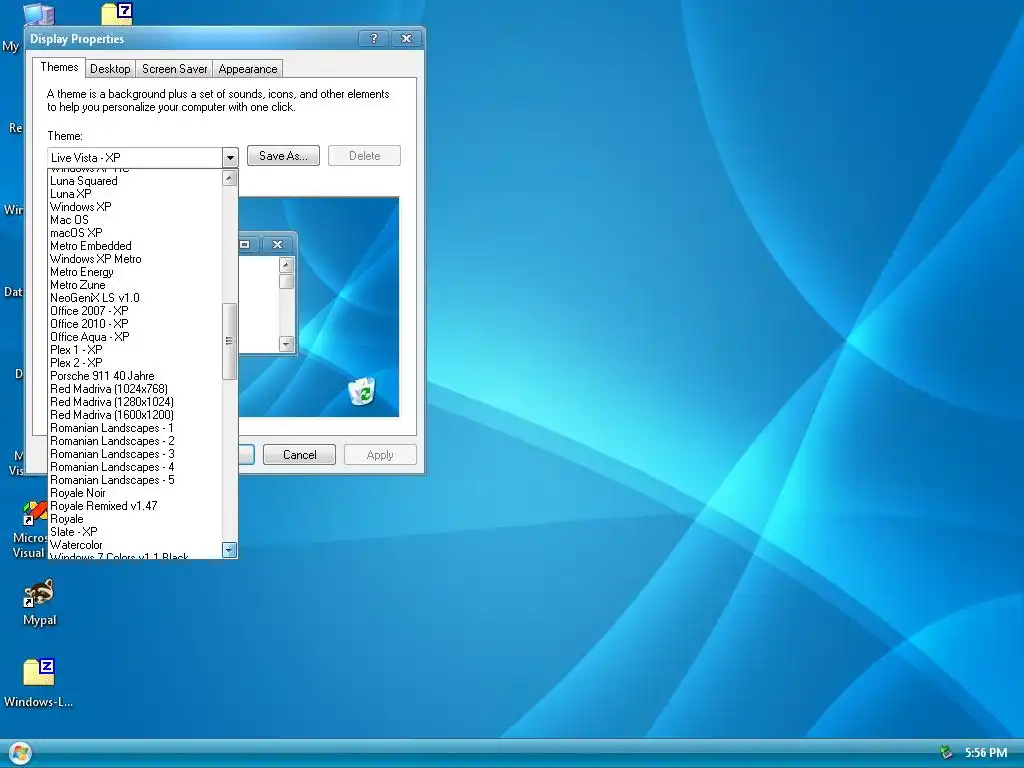Click the Cancel button
This screenshot has height=768, width=1024.
(x=299, y=455)
